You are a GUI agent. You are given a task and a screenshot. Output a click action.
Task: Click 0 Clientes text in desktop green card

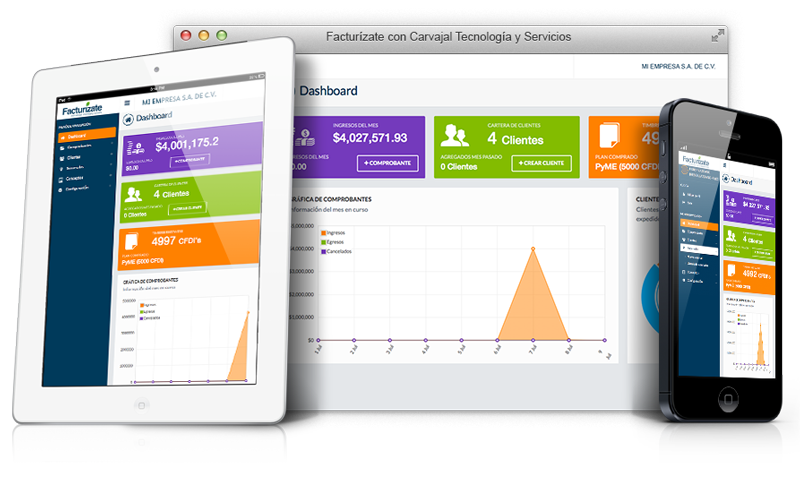tap(459, 167)
